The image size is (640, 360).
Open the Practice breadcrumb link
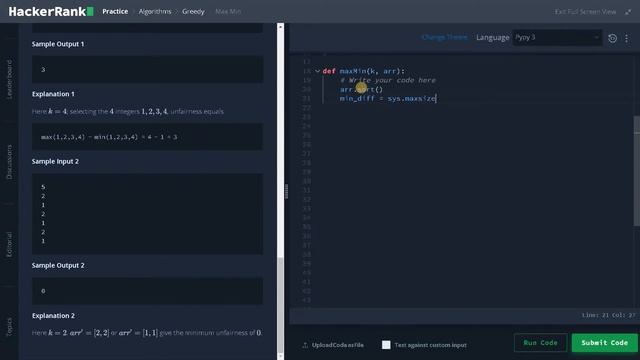tap(115, 11)
